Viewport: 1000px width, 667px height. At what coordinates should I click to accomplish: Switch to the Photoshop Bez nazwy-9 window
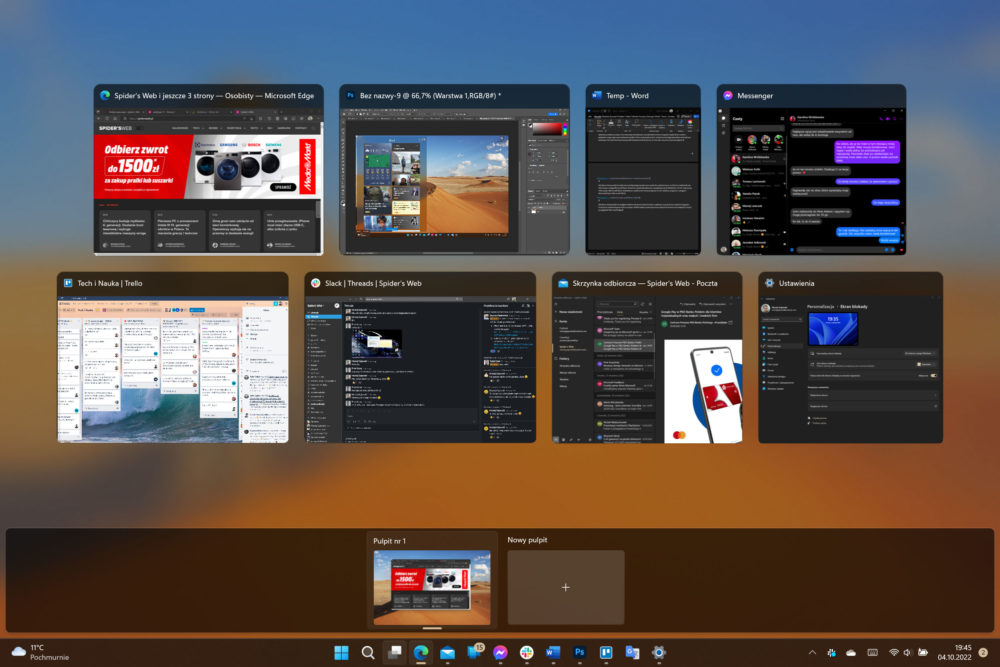454,170
